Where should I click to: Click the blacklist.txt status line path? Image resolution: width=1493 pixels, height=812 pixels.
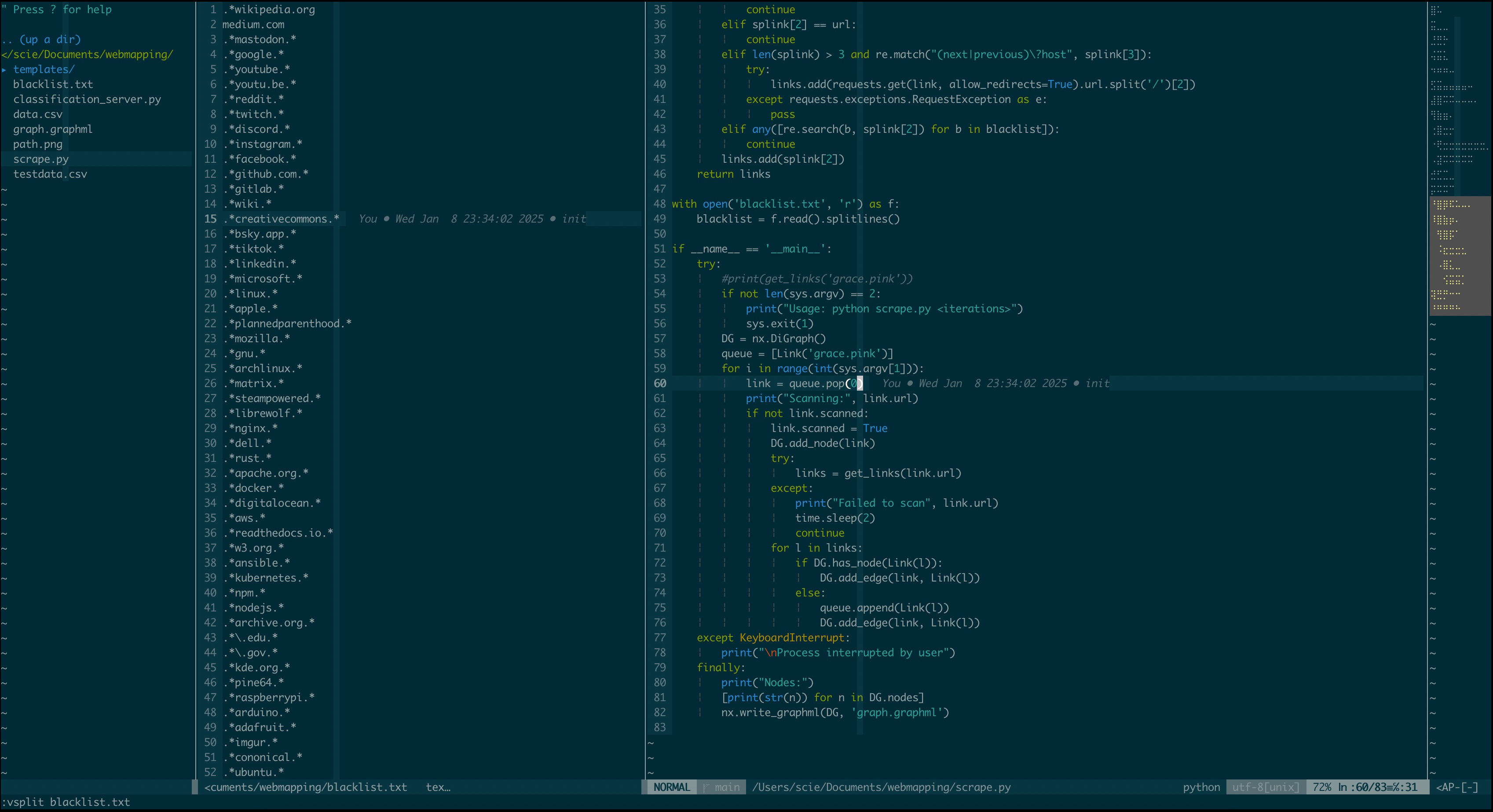tap(305, 787)
